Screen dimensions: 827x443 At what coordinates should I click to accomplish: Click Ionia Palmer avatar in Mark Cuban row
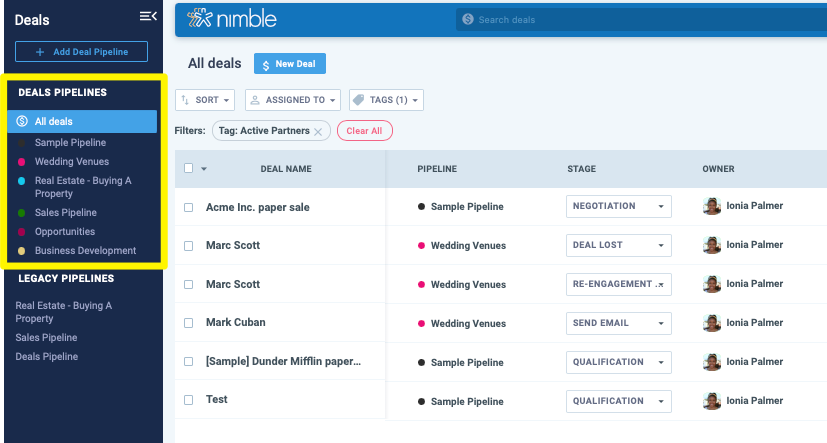coord(712,323)
